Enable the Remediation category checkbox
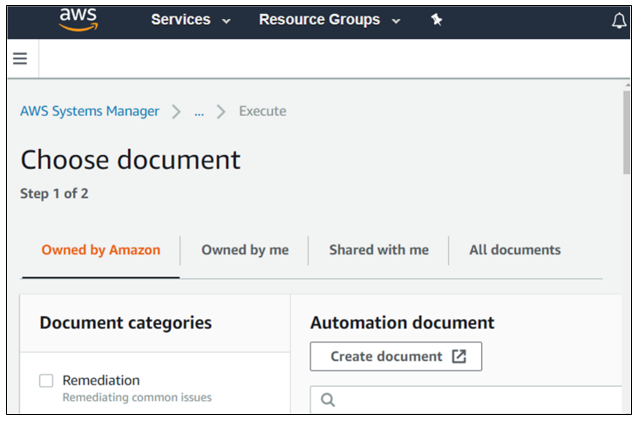This screenshot has height=422, width=639. coord(46,381)
